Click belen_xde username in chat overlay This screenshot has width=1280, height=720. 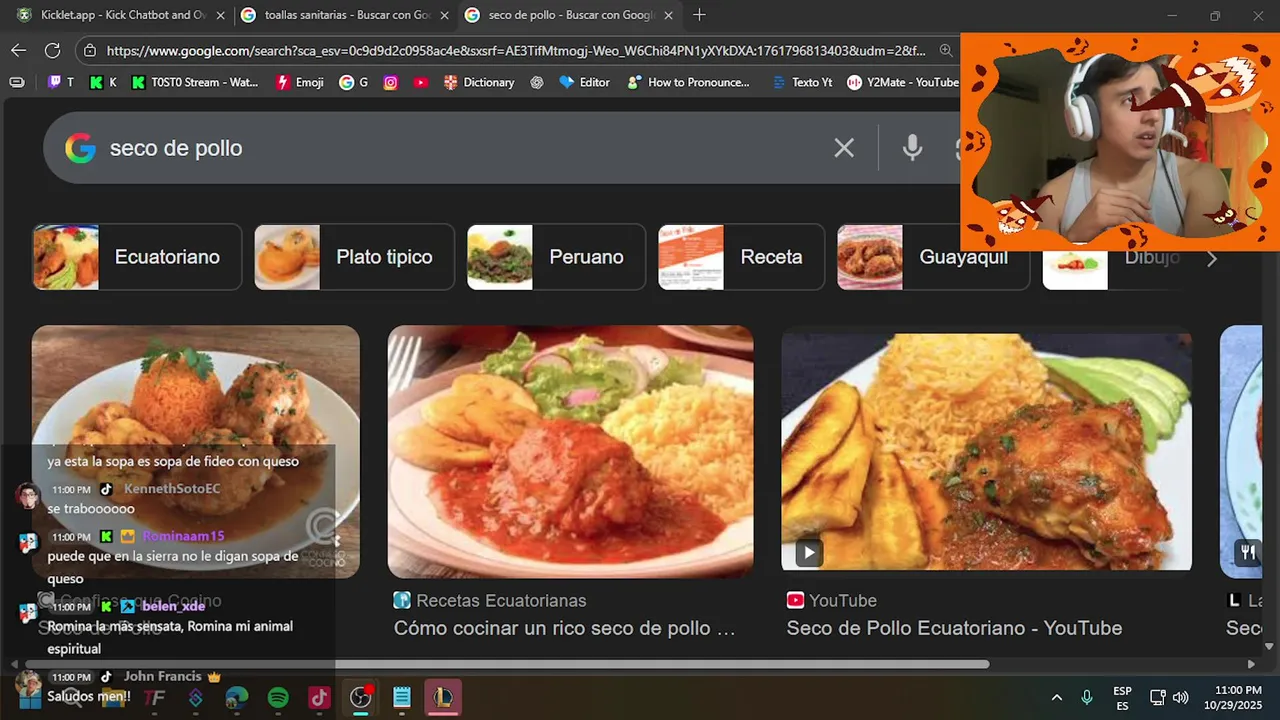[x=173, y=606]
